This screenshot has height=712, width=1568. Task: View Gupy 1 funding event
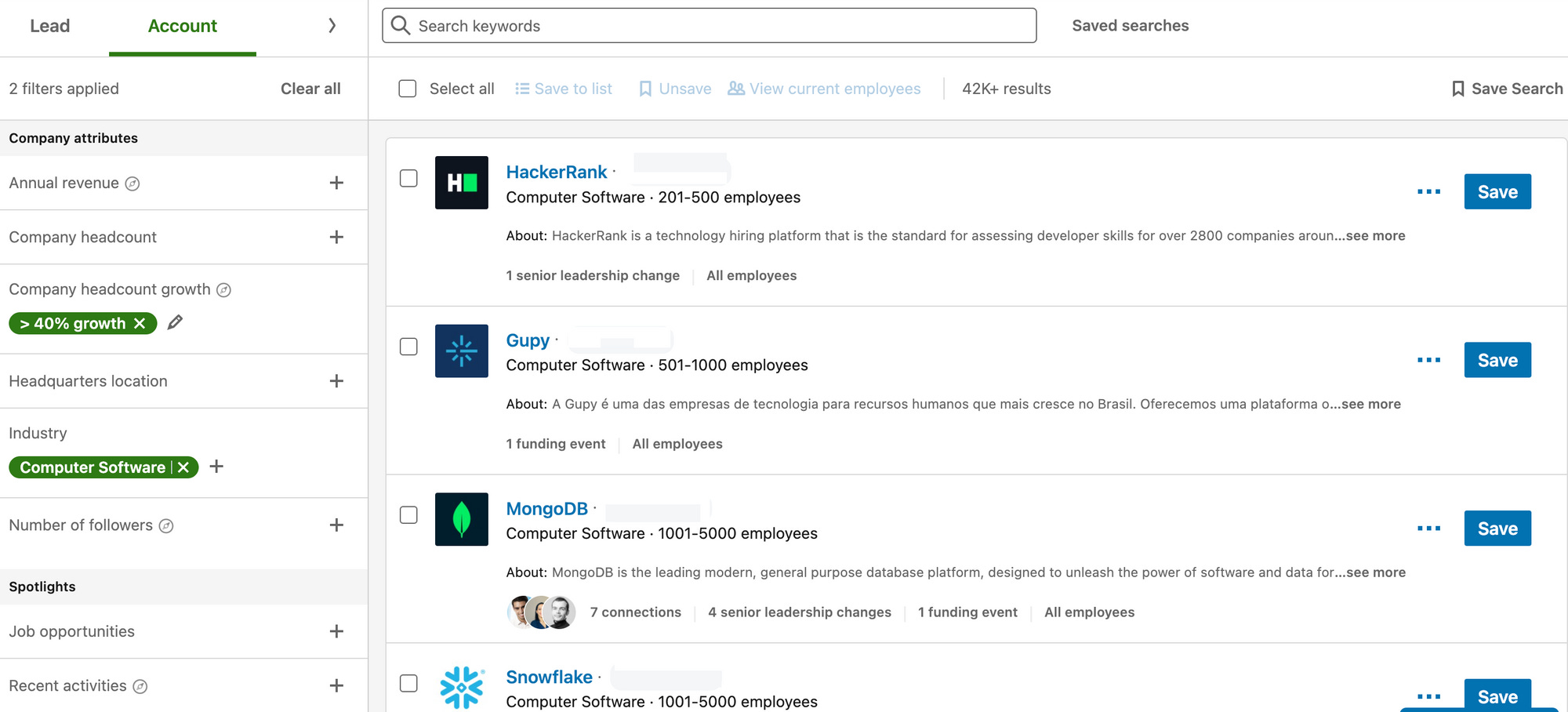tap(556, 444)
